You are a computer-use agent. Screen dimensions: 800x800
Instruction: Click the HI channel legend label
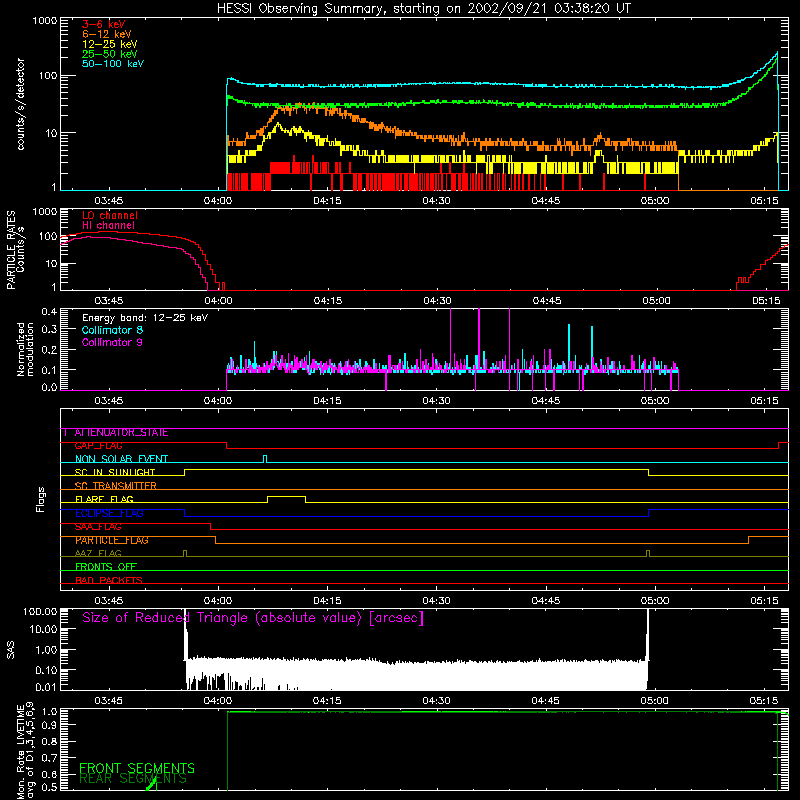pyautogui.click(x=109, y=226)
